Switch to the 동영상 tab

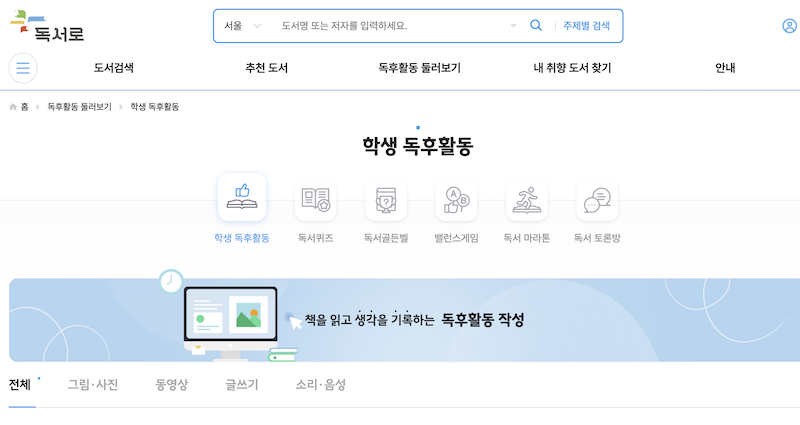coord(171,385)
